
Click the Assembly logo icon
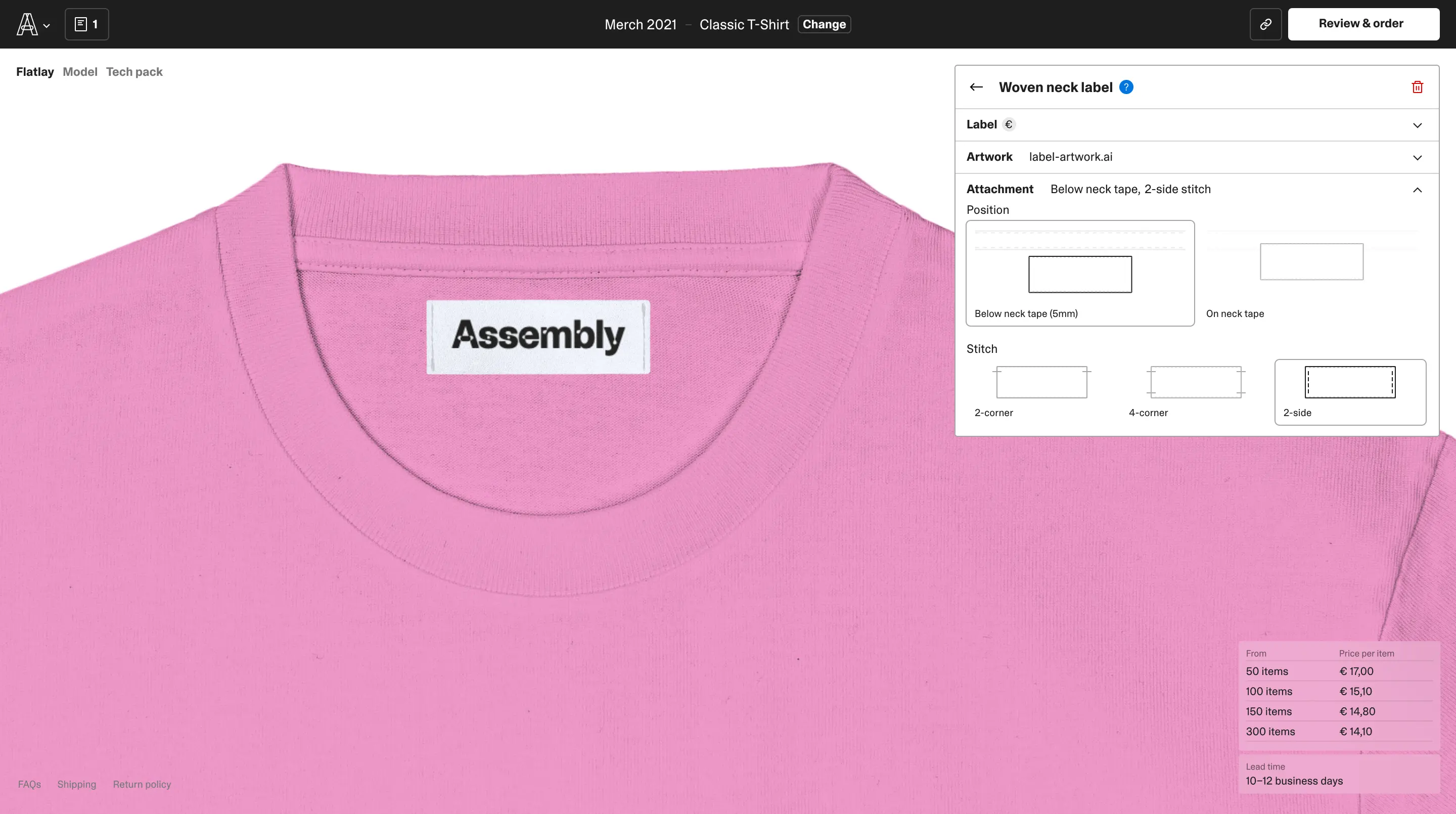click(27, 24)
